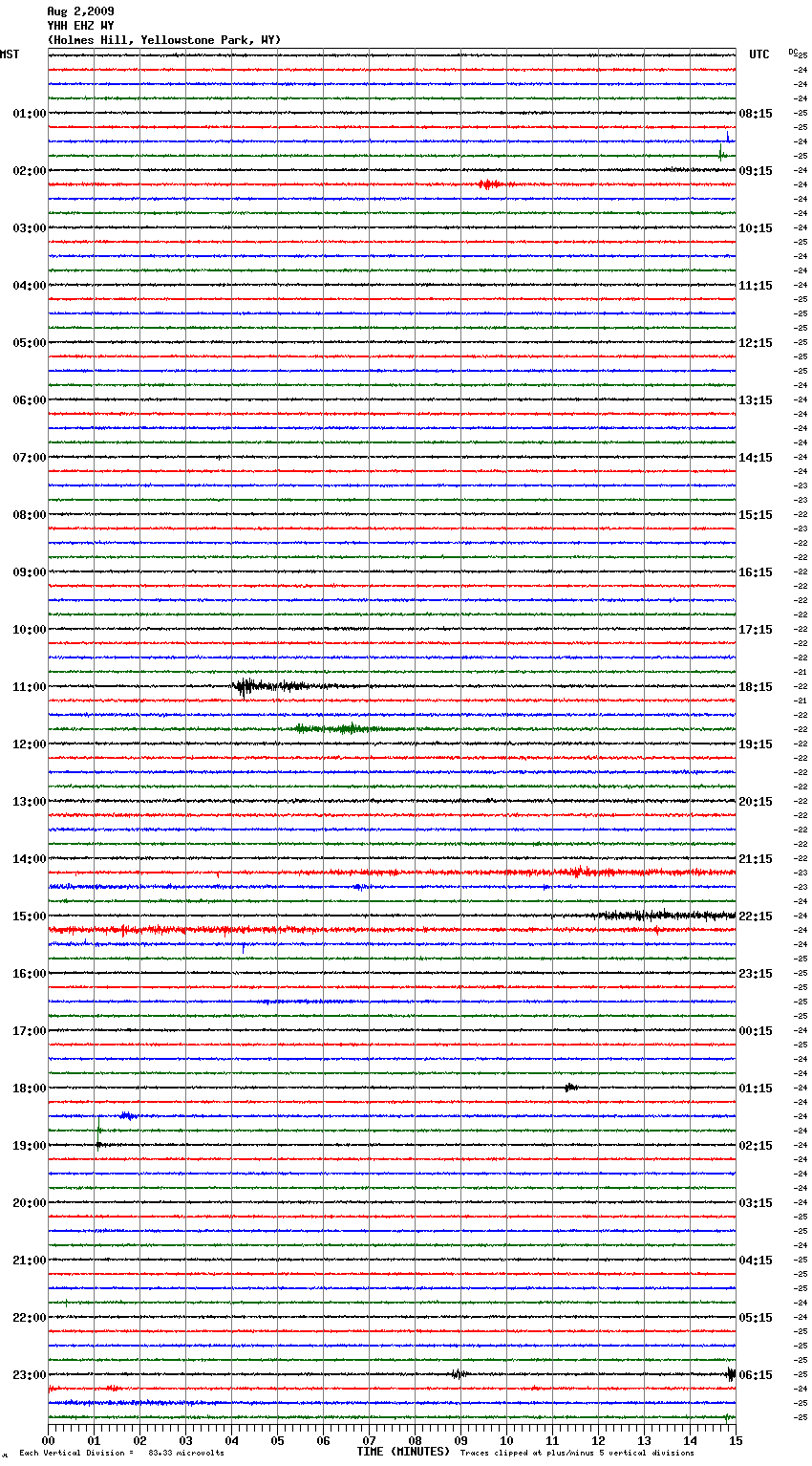Click minute tick label '03' on bottom axis

(x=185, y=1440)
